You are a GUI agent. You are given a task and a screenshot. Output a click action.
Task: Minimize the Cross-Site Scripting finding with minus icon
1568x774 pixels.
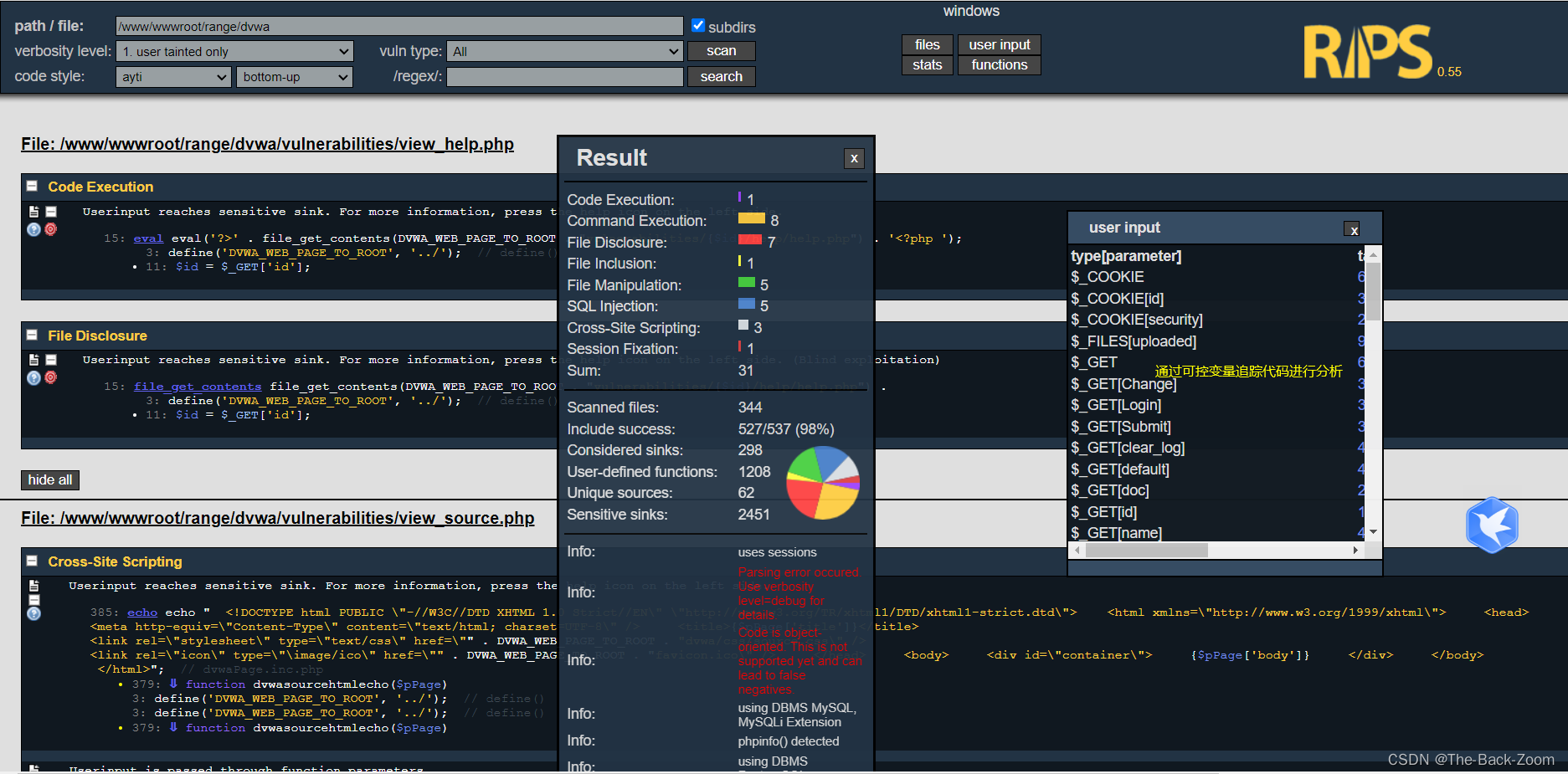click(x=33, y=600)
